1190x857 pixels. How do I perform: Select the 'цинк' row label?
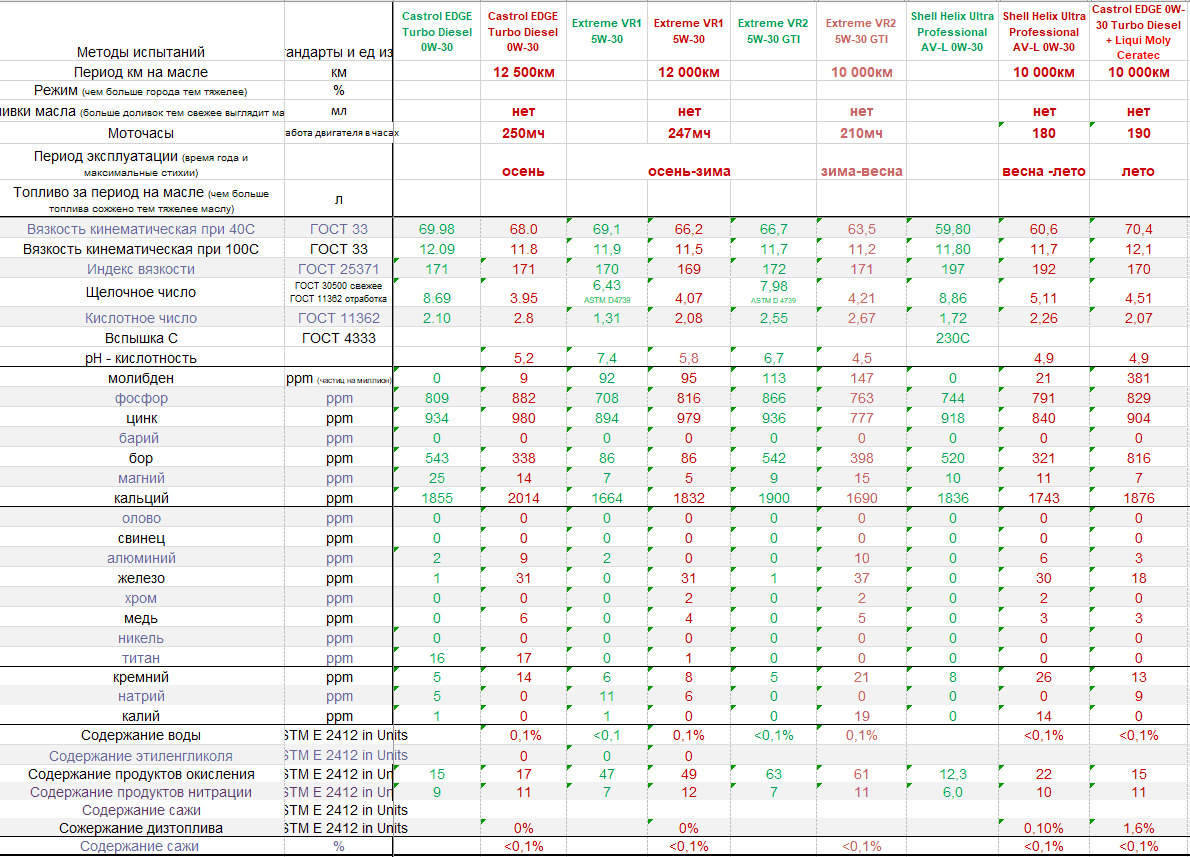click(141, 418)
